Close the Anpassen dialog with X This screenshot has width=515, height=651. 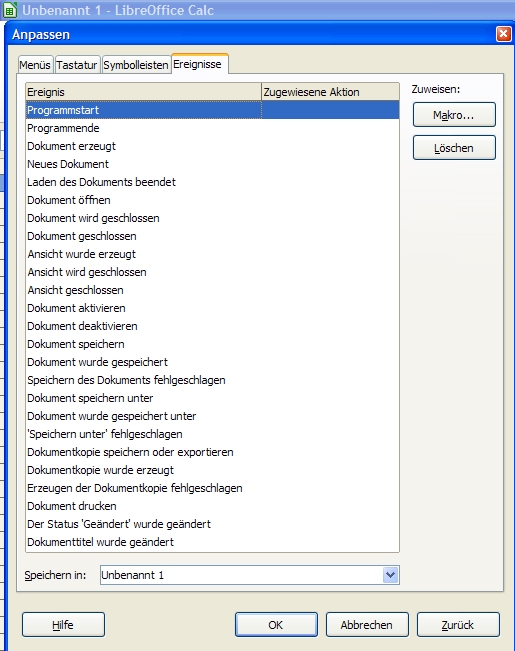tap(504, 34)
